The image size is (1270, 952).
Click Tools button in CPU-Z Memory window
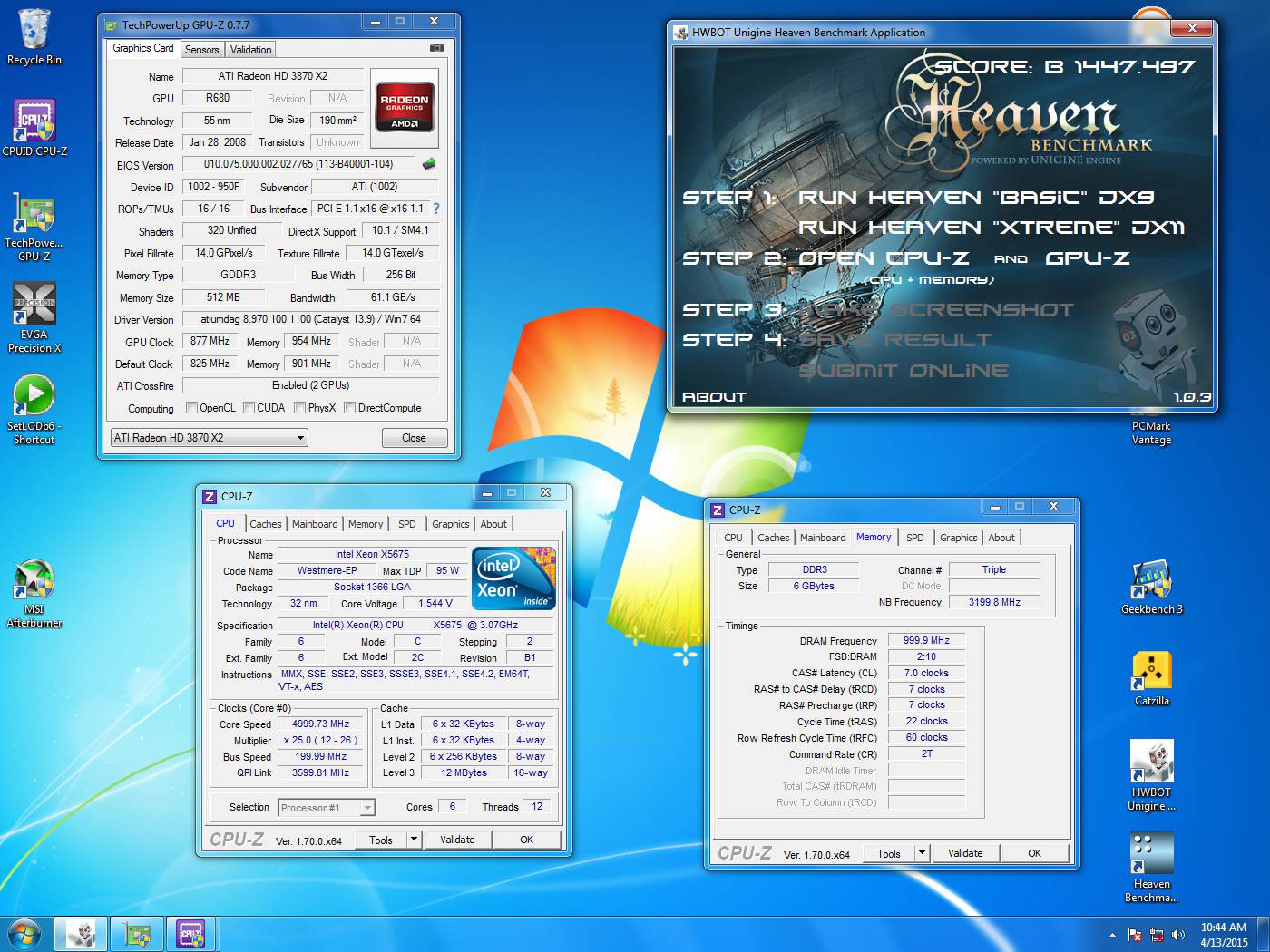point(889,853)
